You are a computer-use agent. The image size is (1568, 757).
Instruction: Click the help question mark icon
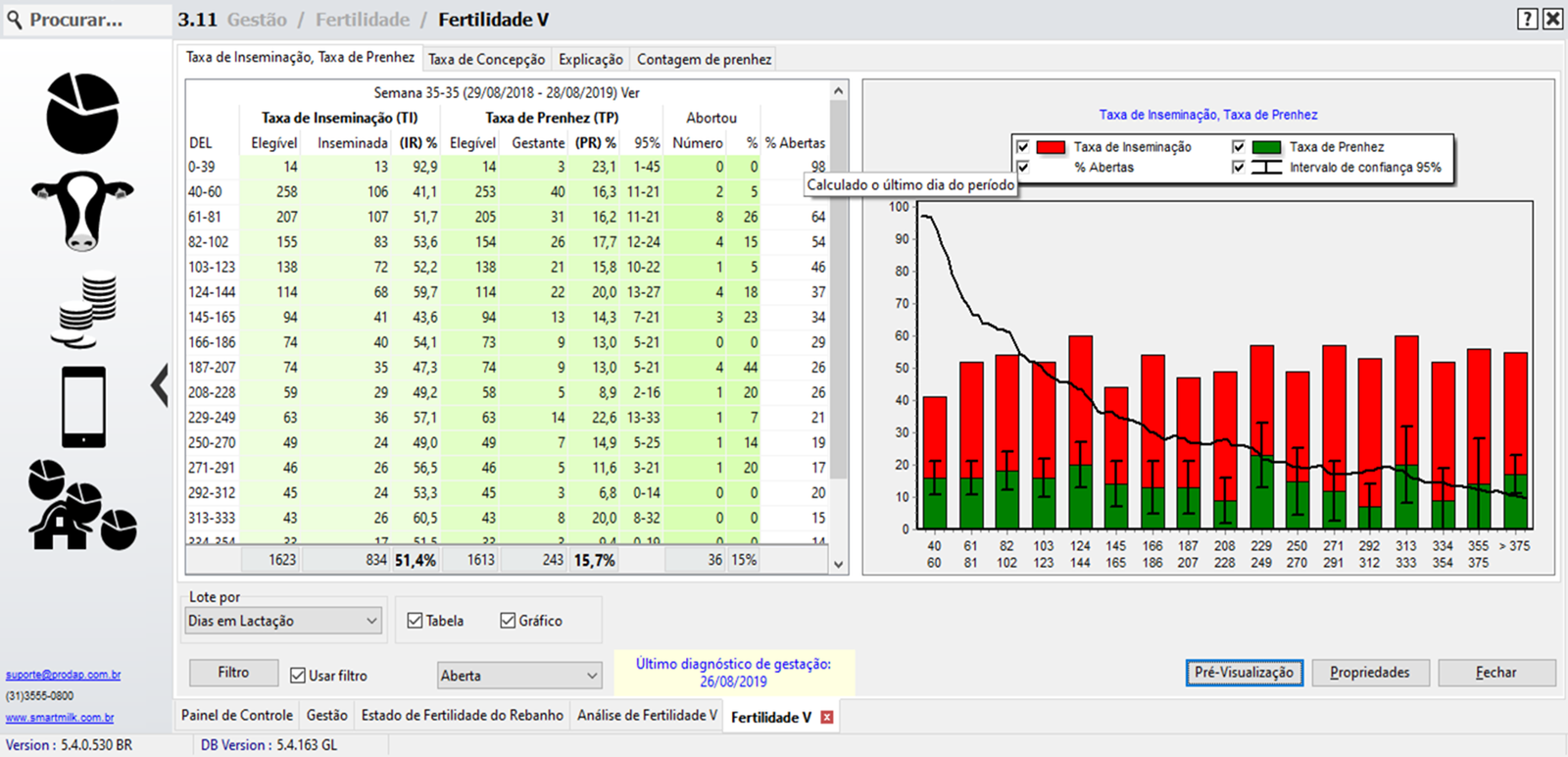(1527, 19)
